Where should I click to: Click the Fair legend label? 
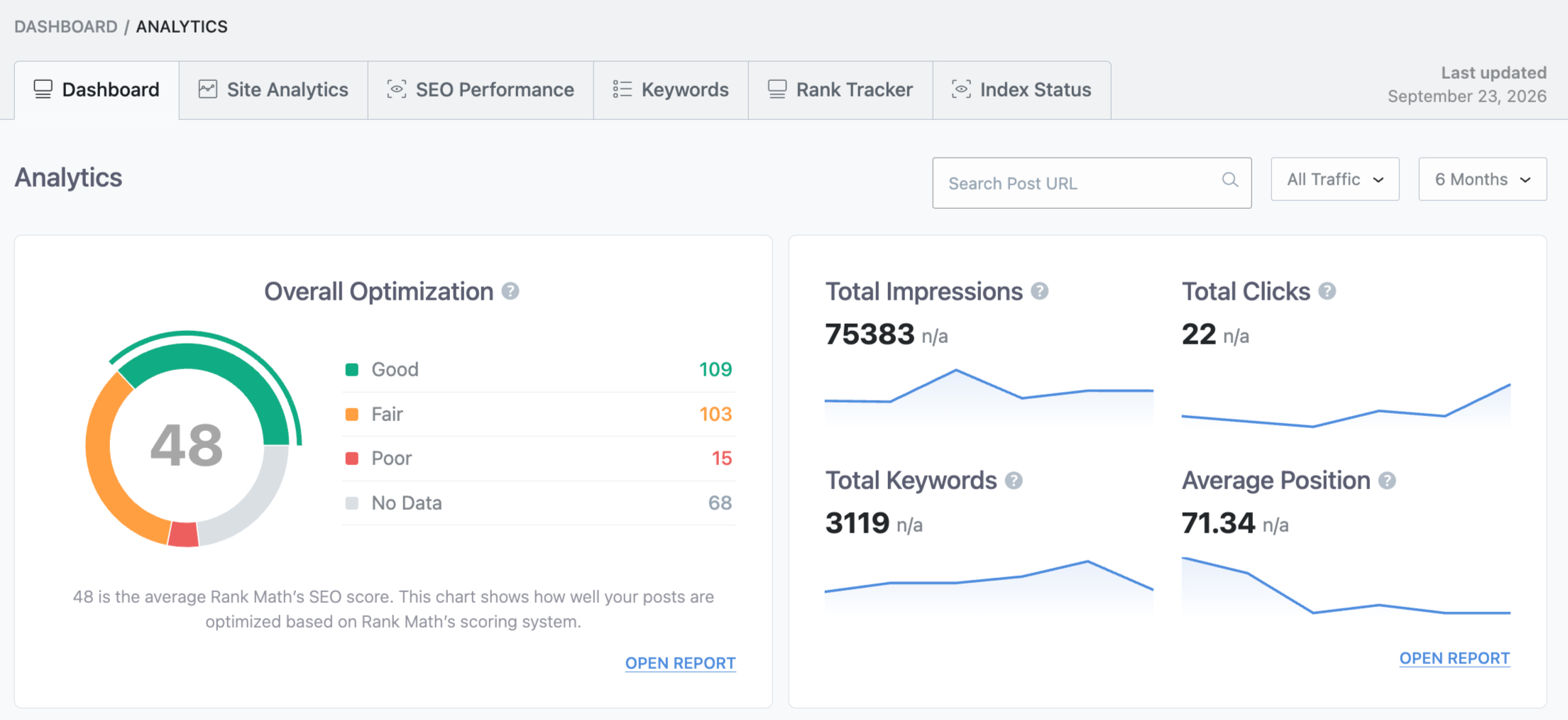387,414
